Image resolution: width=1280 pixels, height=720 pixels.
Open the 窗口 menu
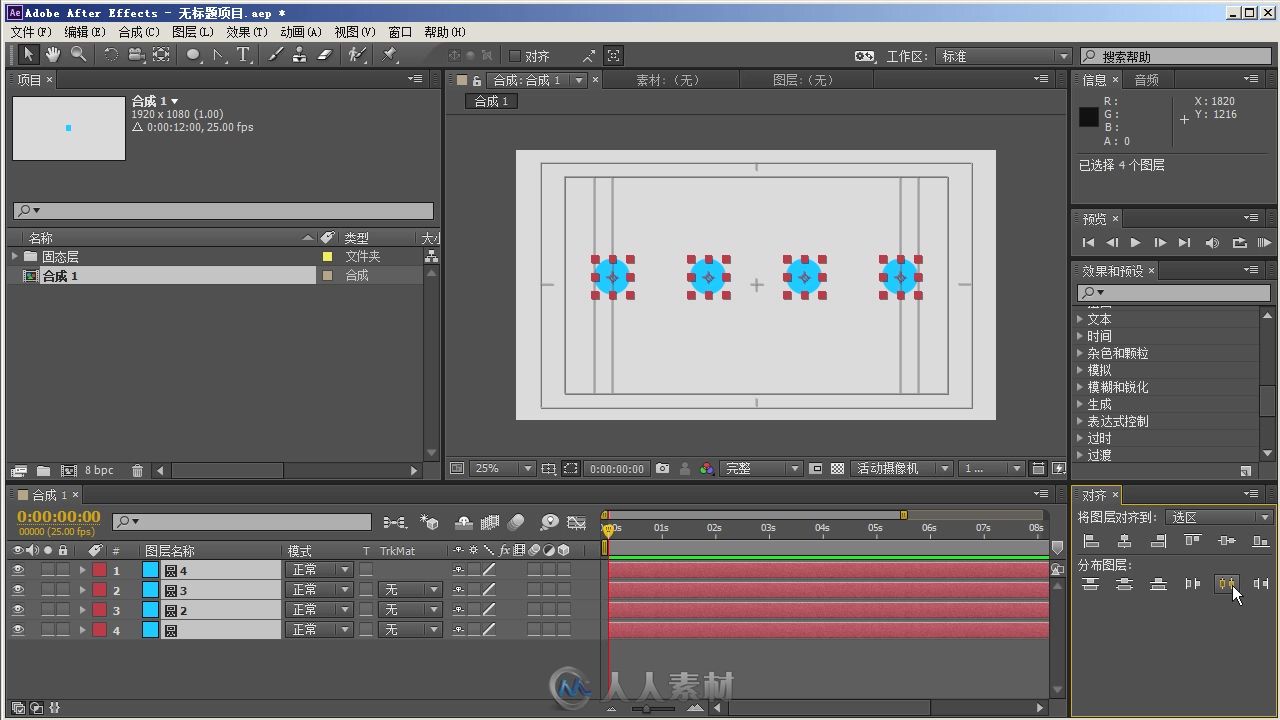[400, 32]
